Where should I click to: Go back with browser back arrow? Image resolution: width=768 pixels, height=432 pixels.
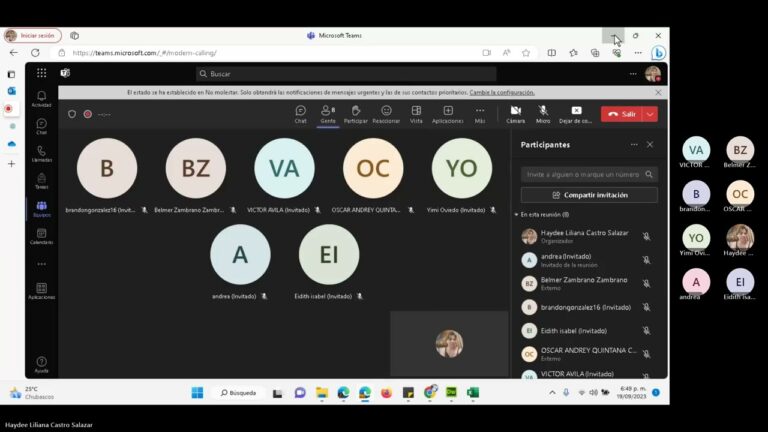[x=14, y=52]
